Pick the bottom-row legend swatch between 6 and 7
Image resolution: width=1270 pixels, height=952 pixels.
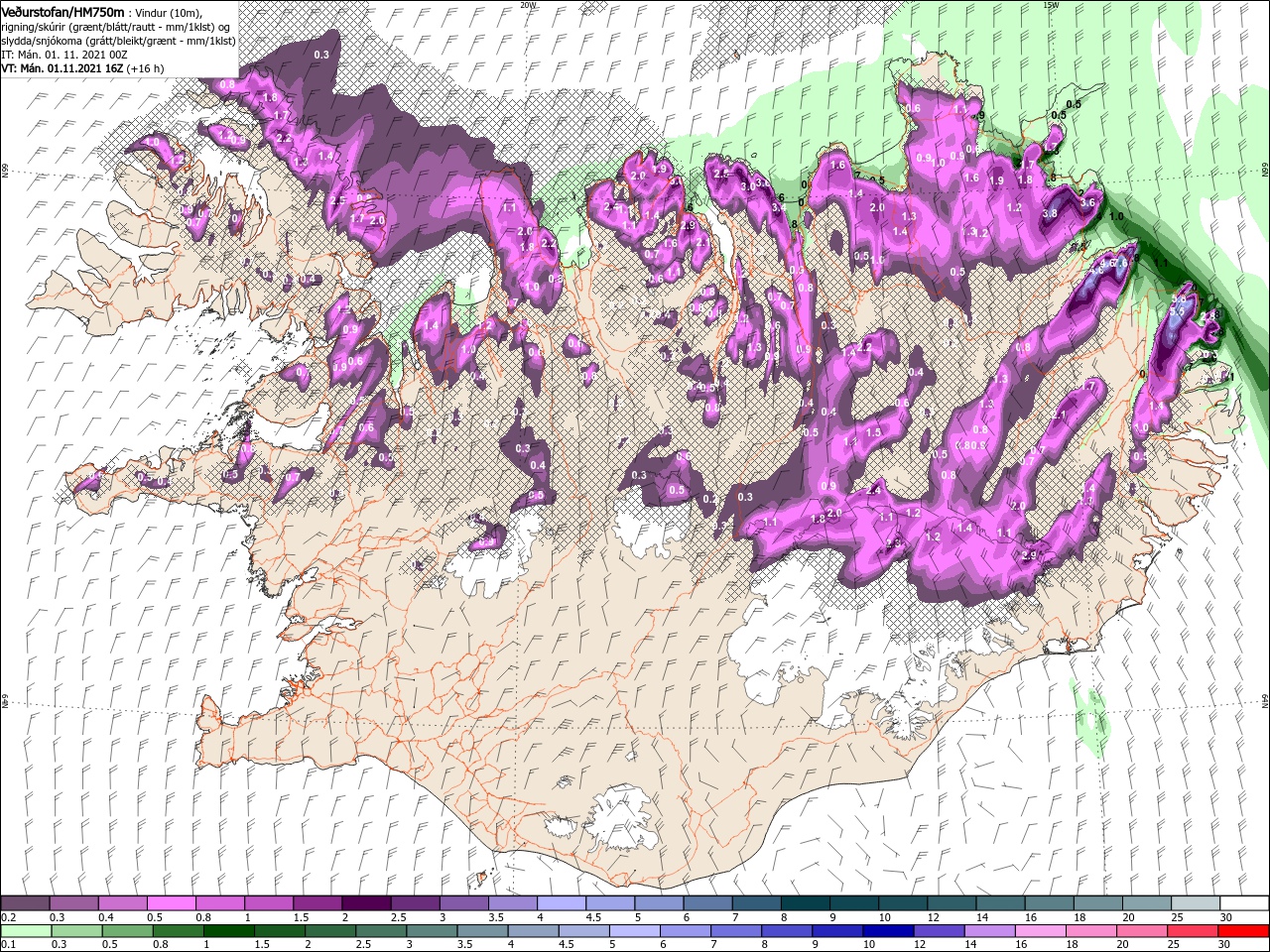[685, 931]
